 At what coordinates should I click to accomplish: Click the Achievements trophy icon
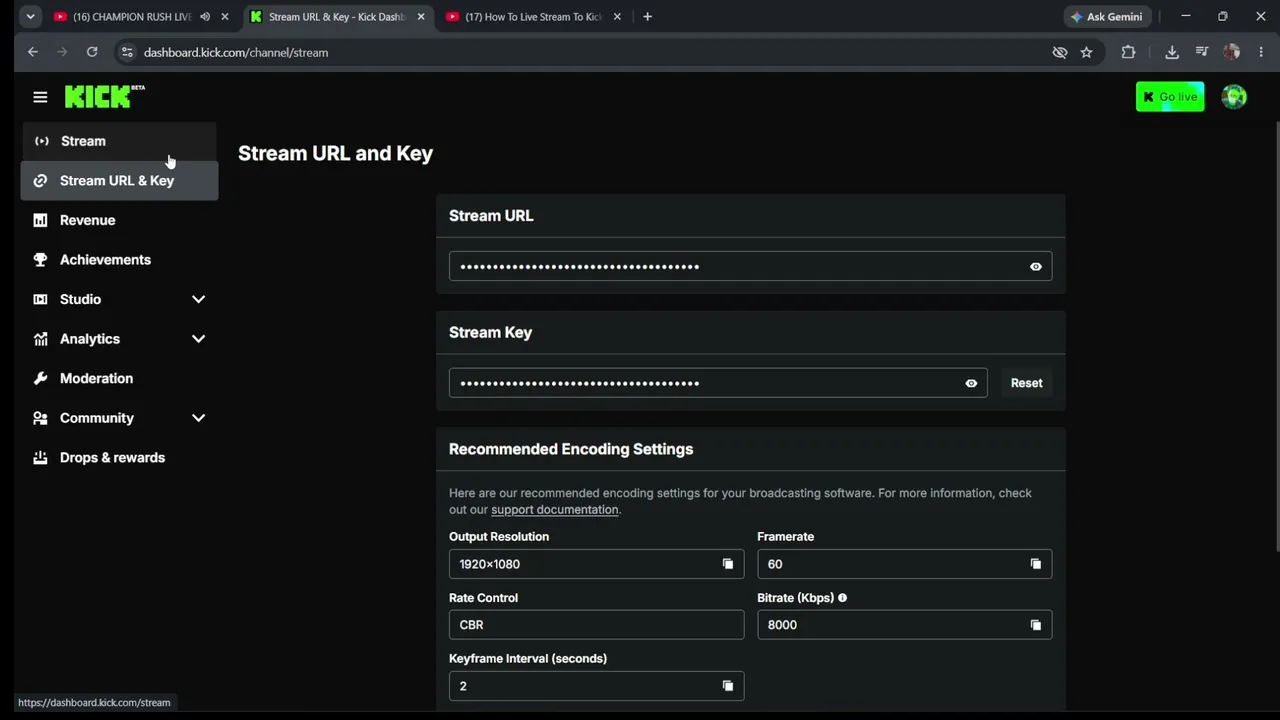40,260
